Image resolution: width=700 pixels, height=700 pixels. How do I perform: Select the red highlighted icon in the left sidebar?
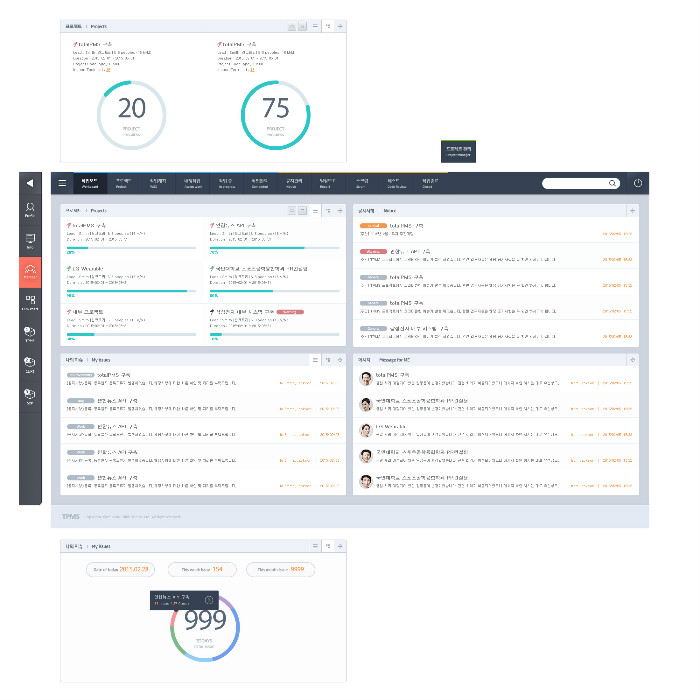pos(30,270)
